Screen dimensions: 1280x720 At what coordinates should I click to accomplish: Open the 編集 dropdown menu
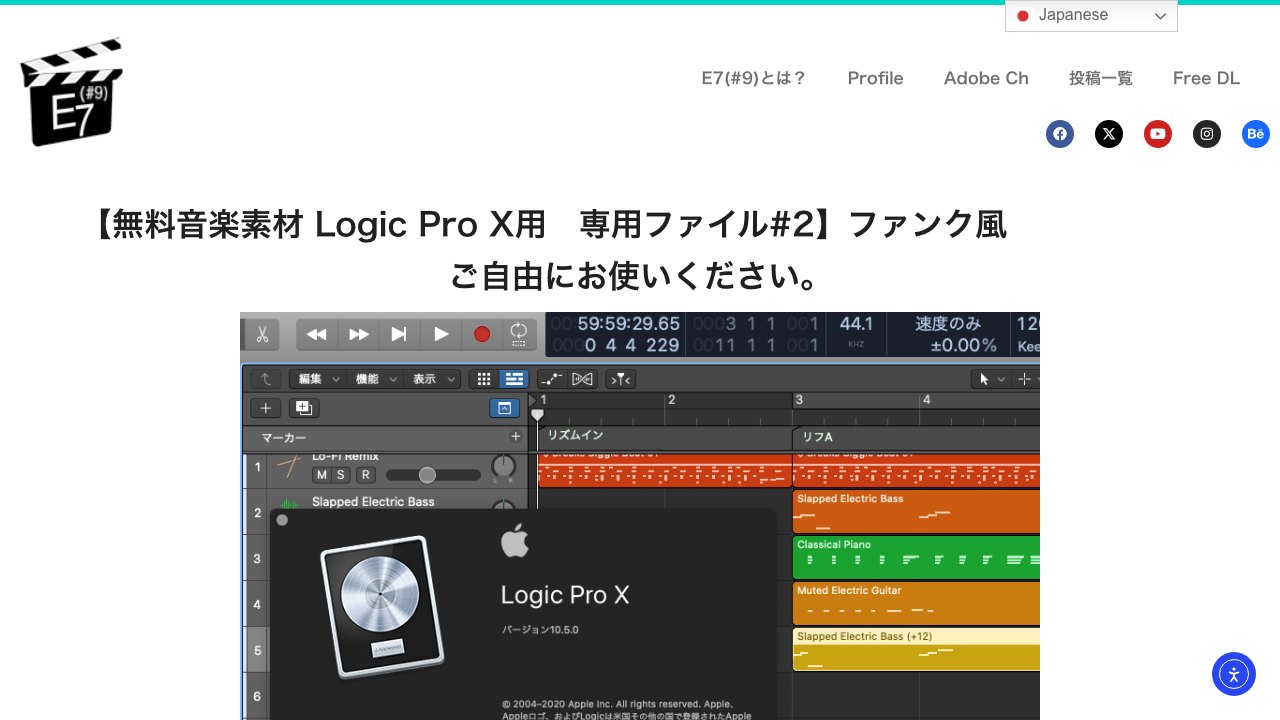[317, 379]
